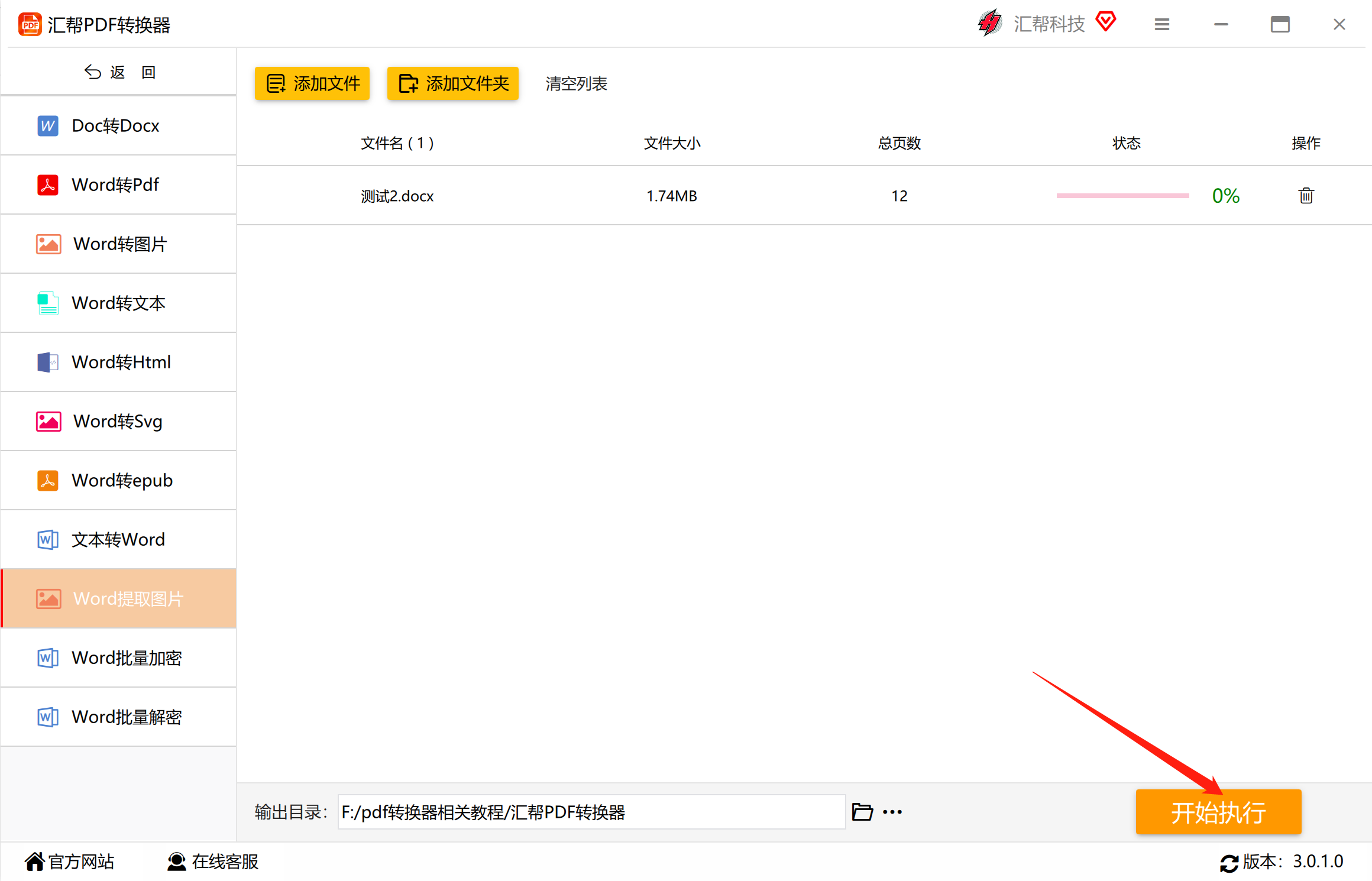Click the 输出目录 label
This screenshot has height=881, width=1372.
291,812
